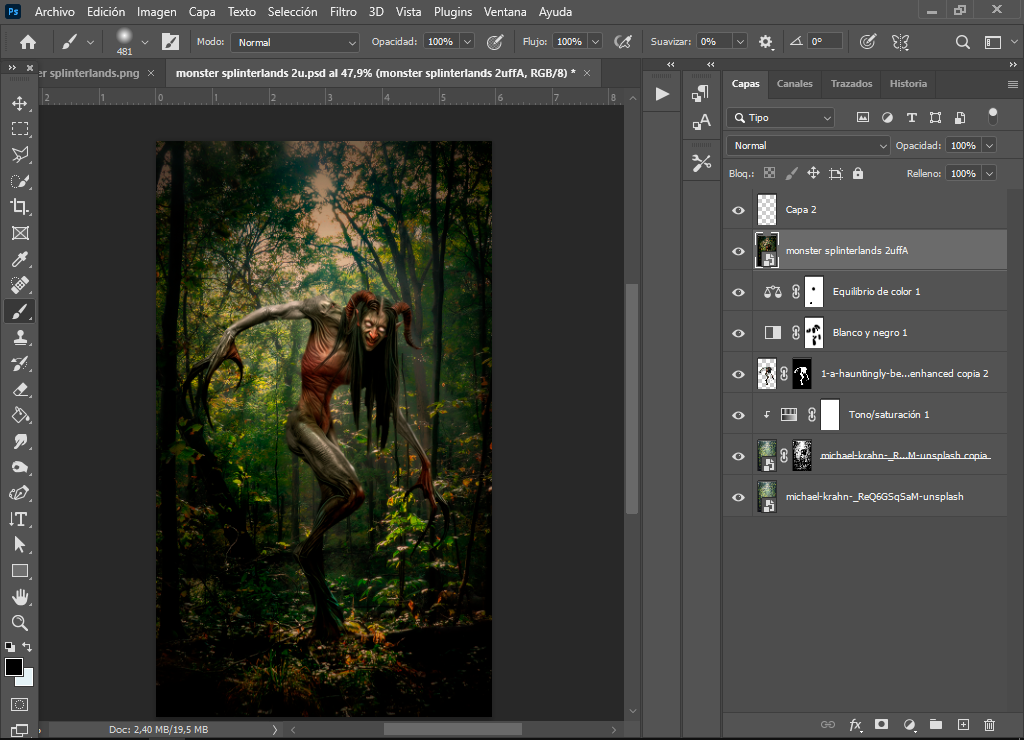The image size is (1024, 740).
Task: Open the Capa menu
Action: (202, 12)
